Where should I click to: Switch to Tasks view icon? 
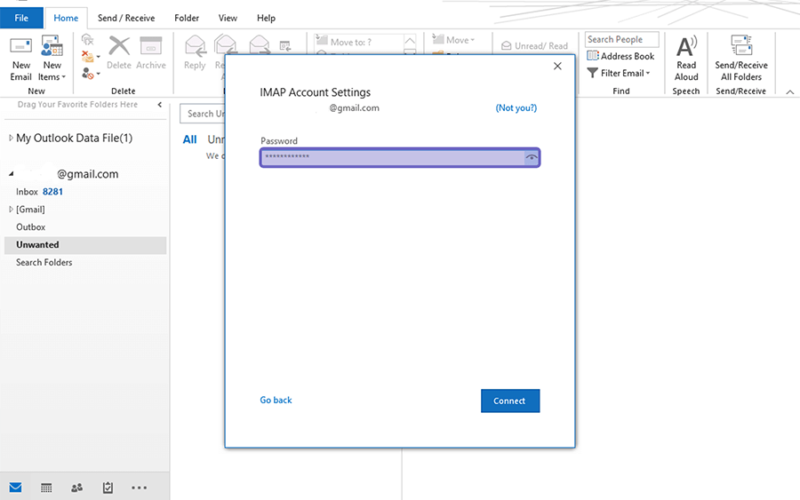108,488
